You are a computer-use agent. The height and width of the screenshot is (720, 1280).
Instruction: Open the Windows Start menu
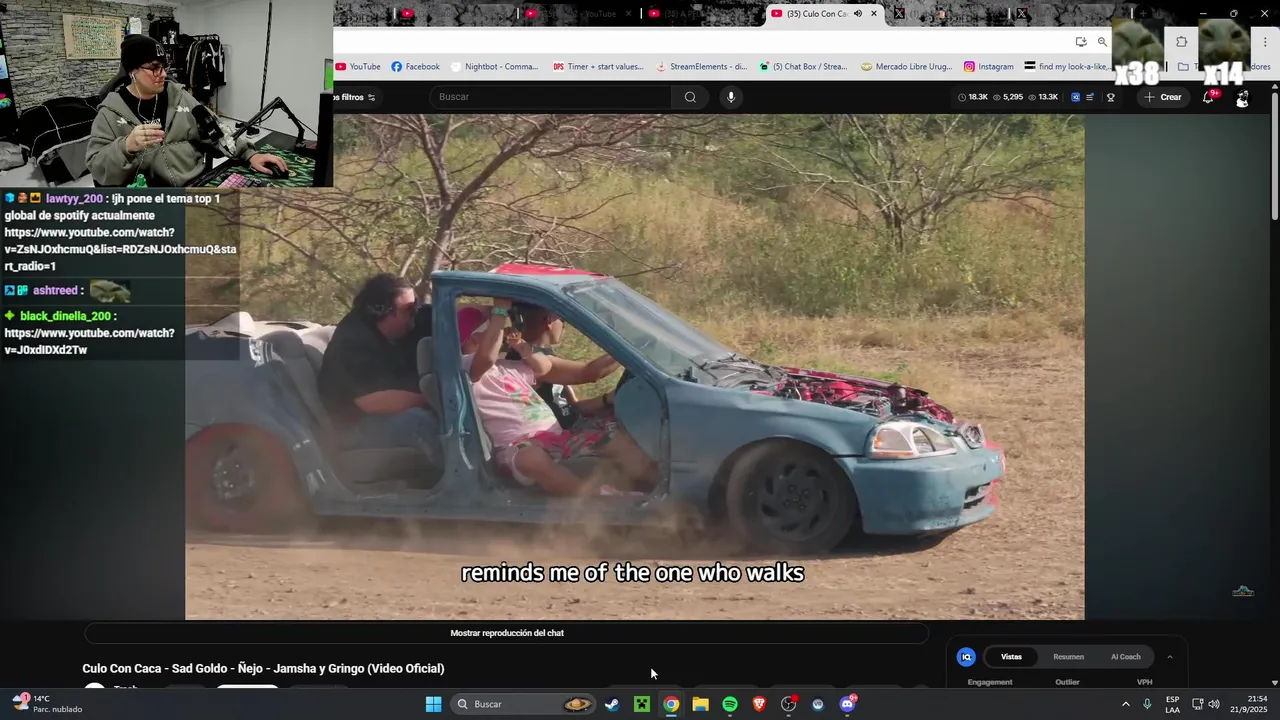[433, 704]
